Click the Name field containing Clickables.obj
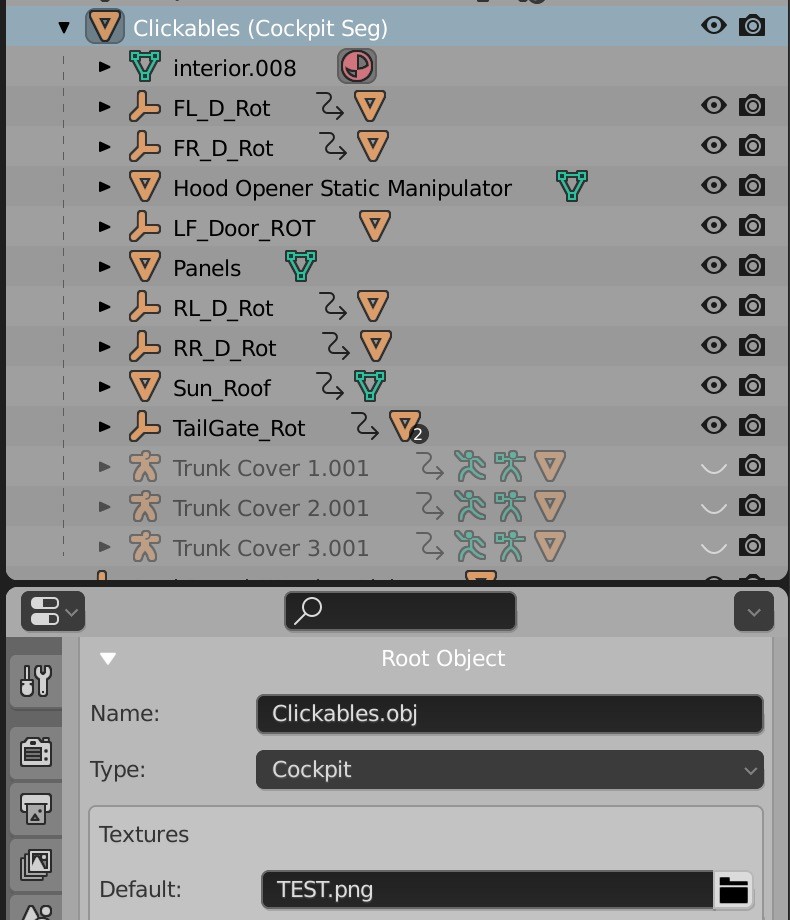Screen dimensions: 790x920 (509, 714)
